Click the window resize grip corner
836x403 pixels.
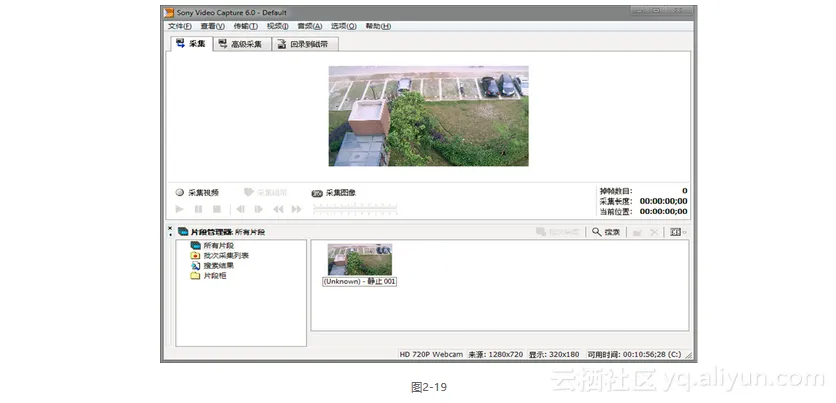click(x=688, y=355)
